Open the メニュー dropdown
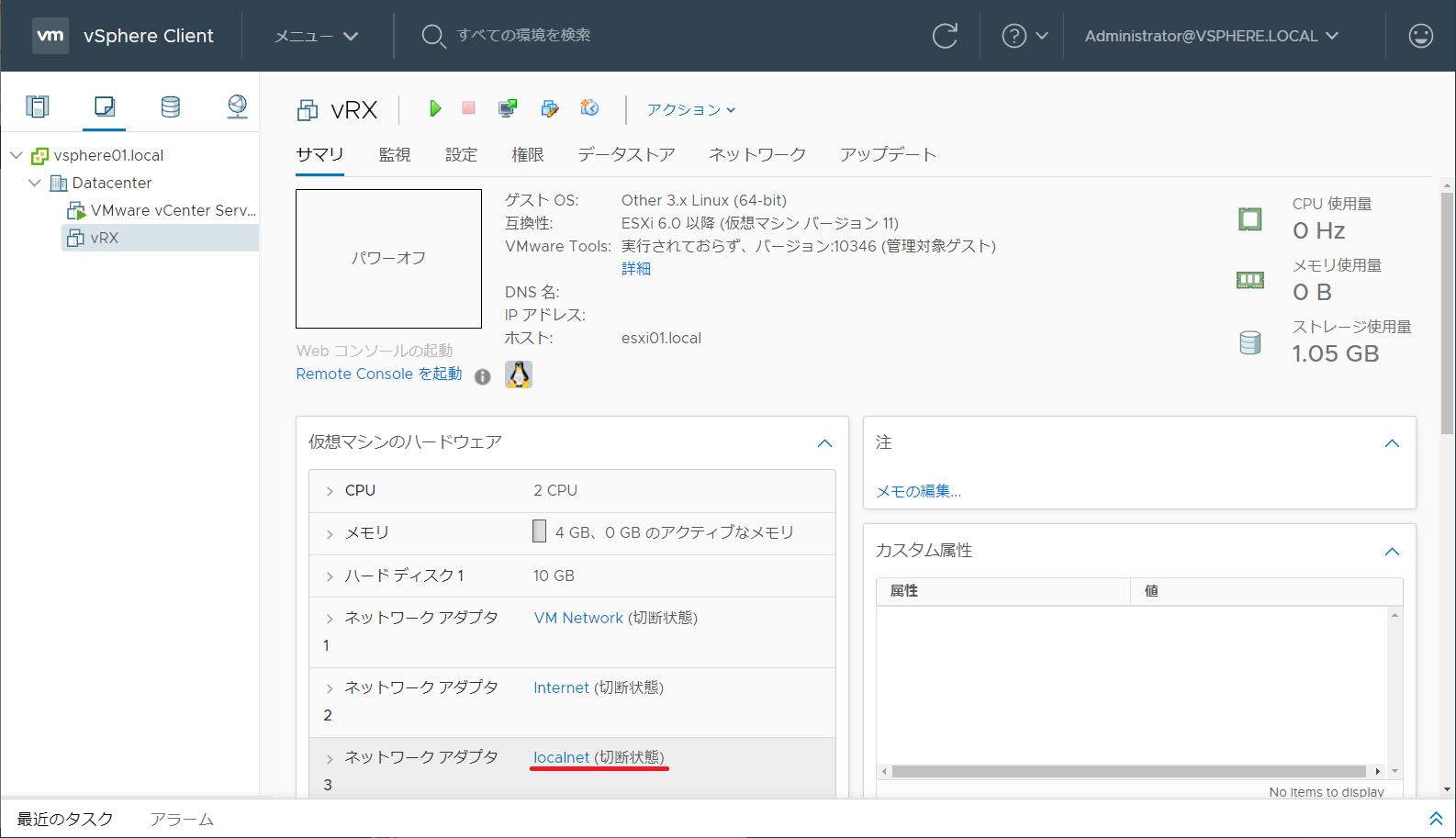The height and width of the screenshot is (838, 1456). point(317,36)
